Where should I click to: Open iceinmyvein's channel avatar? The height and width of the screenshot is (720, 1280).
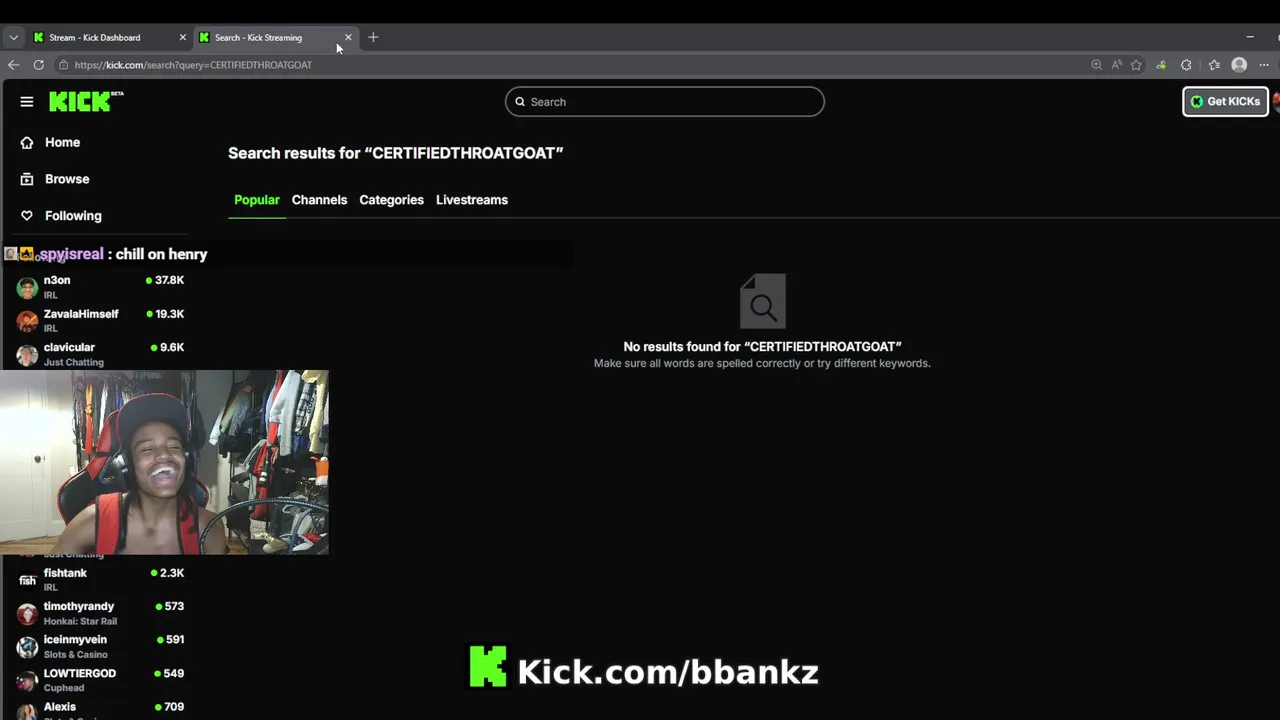pyautogui.click(x=27, y=647)
